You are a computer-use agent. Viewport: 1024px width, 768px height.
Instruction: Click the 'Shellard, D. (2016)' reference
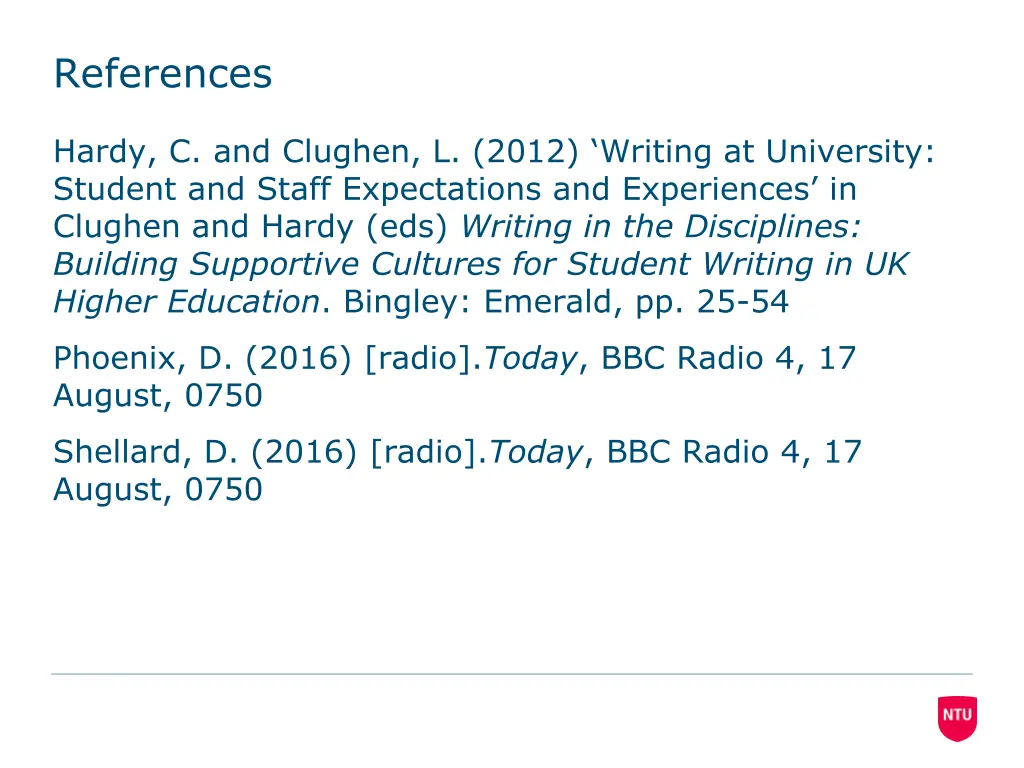coord(205,452)
